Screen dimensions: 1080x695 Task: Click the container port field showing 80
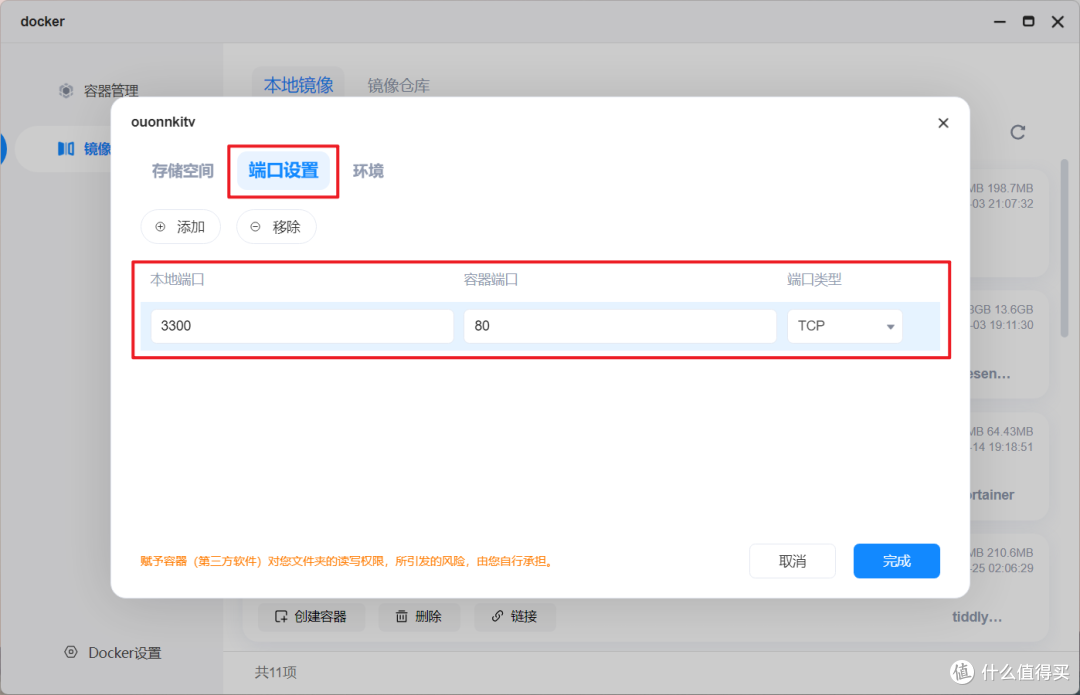(x=620, y=326)
